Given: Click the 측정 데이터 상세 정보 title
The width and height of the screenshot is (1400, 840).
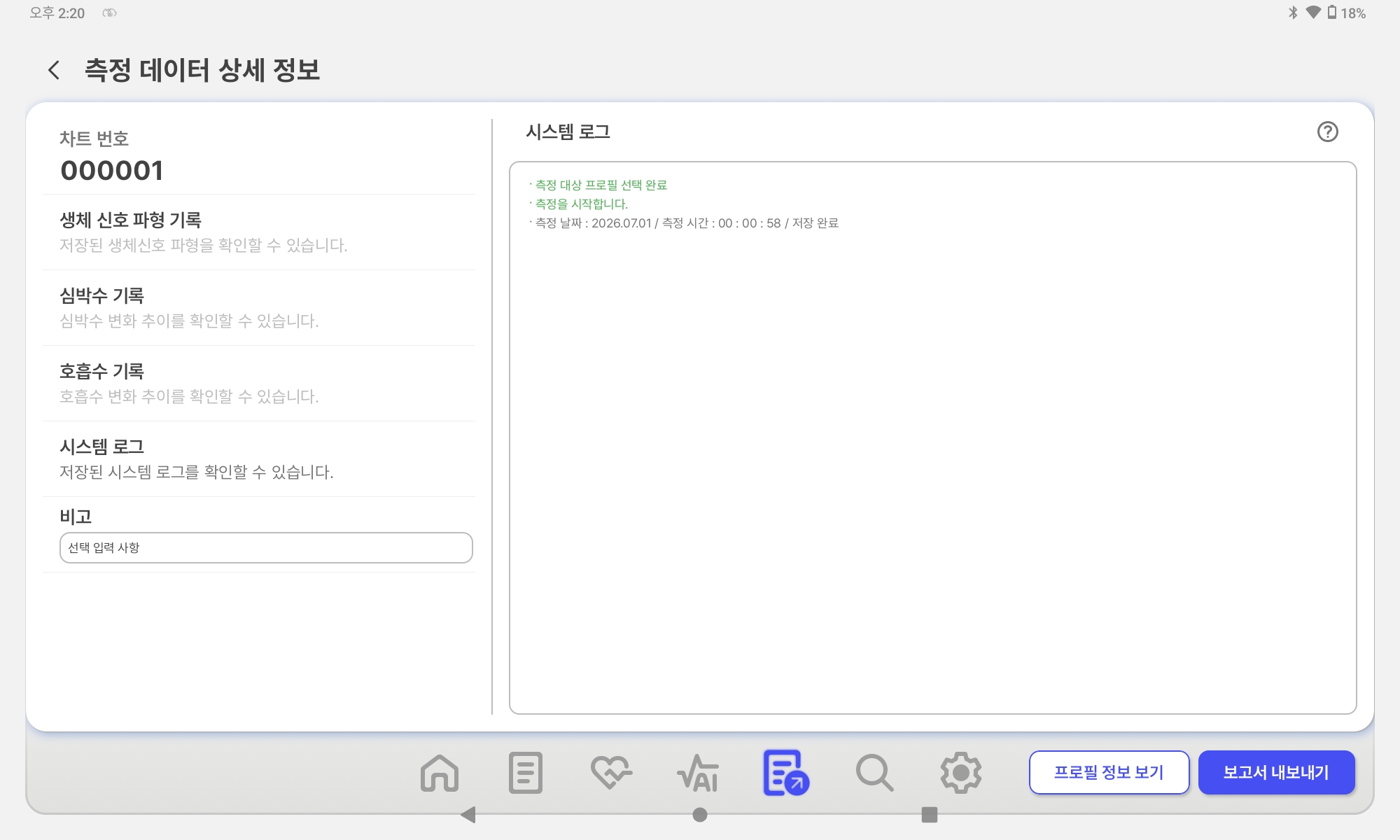Looking at the screenshot, I should [x=202, y=70].
